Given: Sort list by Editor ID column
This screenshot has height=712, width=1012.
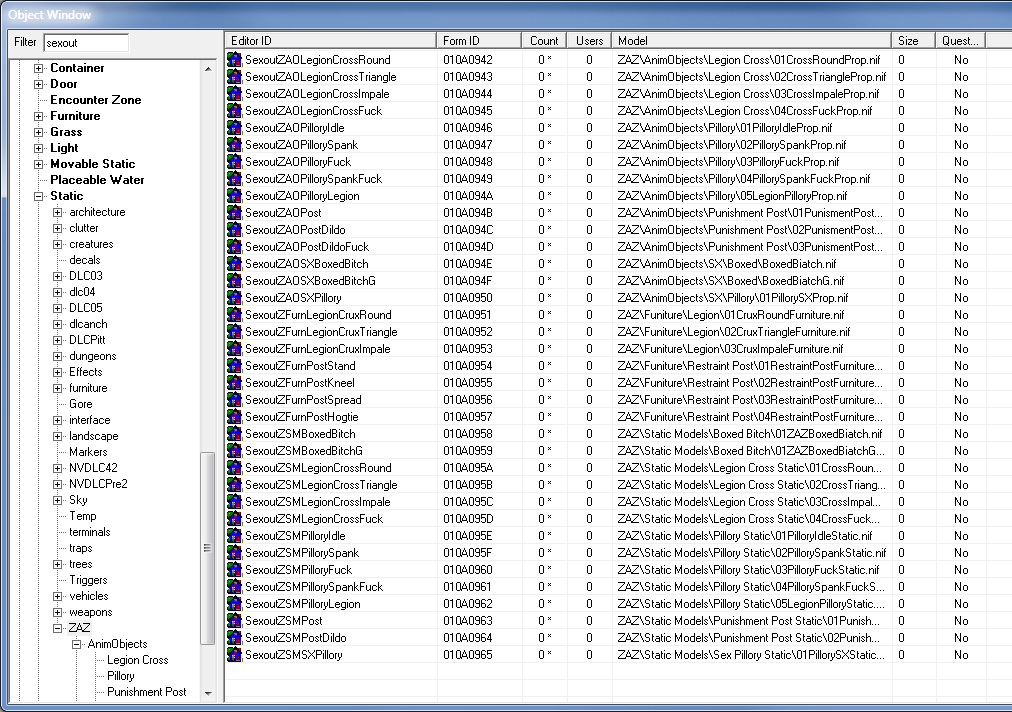Looking at the screenshot, I should coord(330,41).
